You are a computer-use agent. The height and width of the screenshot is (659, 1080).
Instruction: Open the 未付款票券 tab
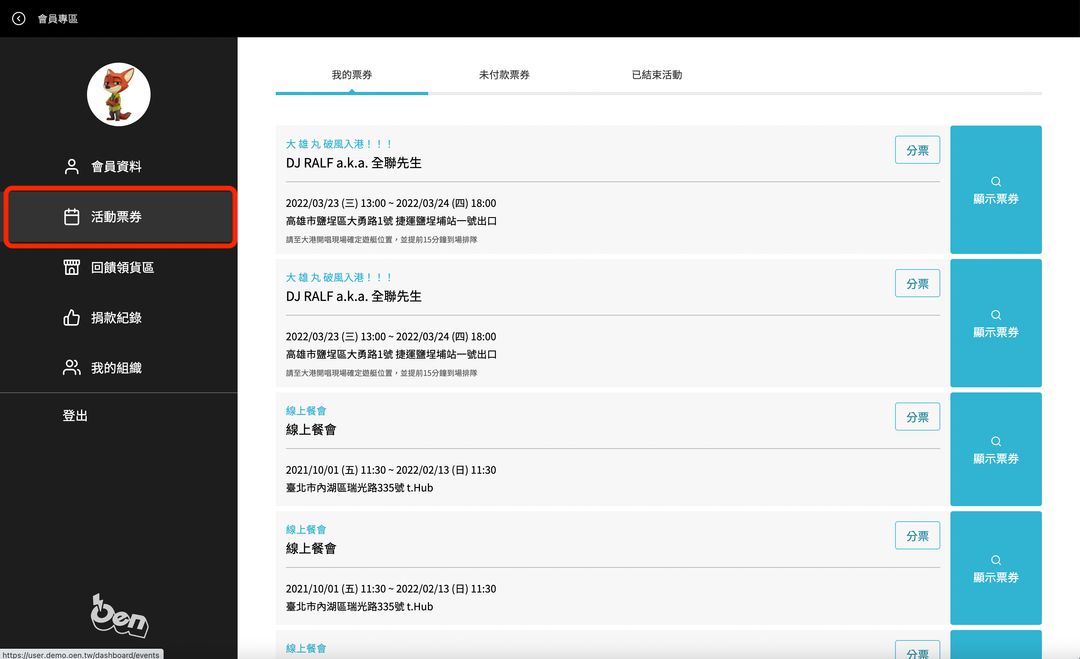point(504,75)
